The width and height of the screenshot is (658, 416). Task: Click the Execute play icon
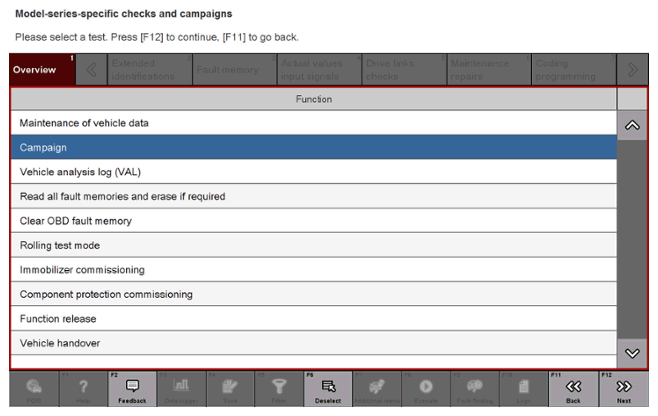coord(425,386)
